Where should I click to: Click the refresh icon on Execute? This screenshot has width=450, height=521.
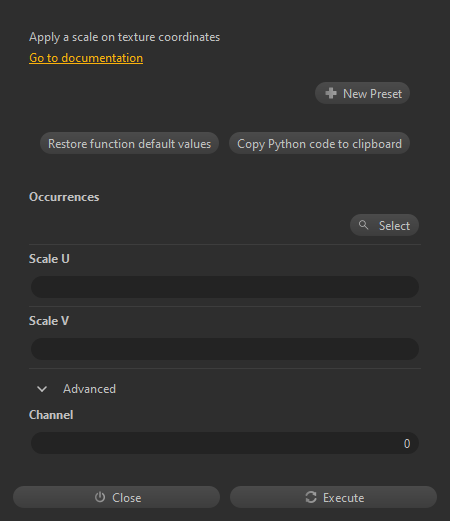coord(311,497)
